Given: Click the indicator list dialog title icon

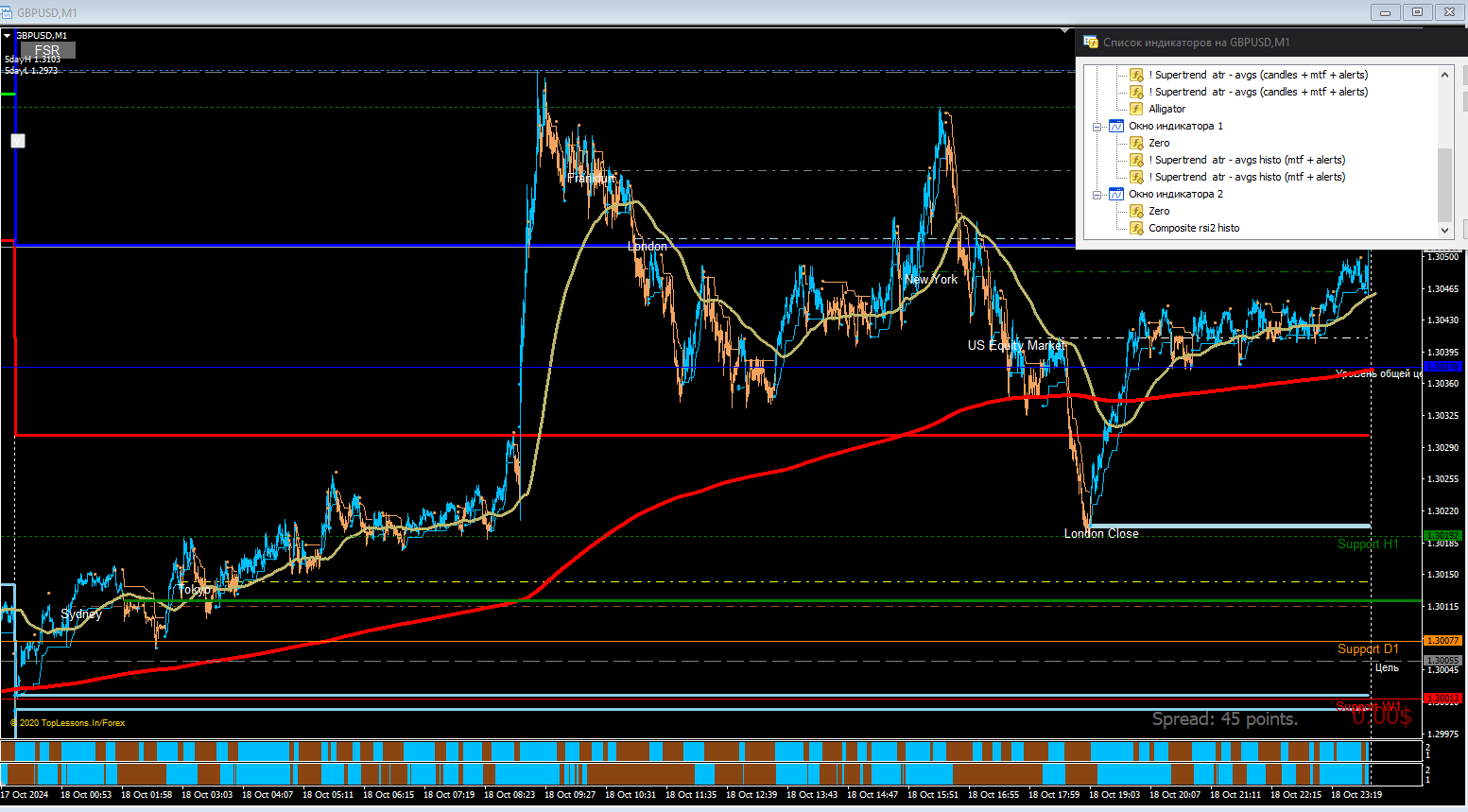Looking at the screenshot, I should (1091, 42).
